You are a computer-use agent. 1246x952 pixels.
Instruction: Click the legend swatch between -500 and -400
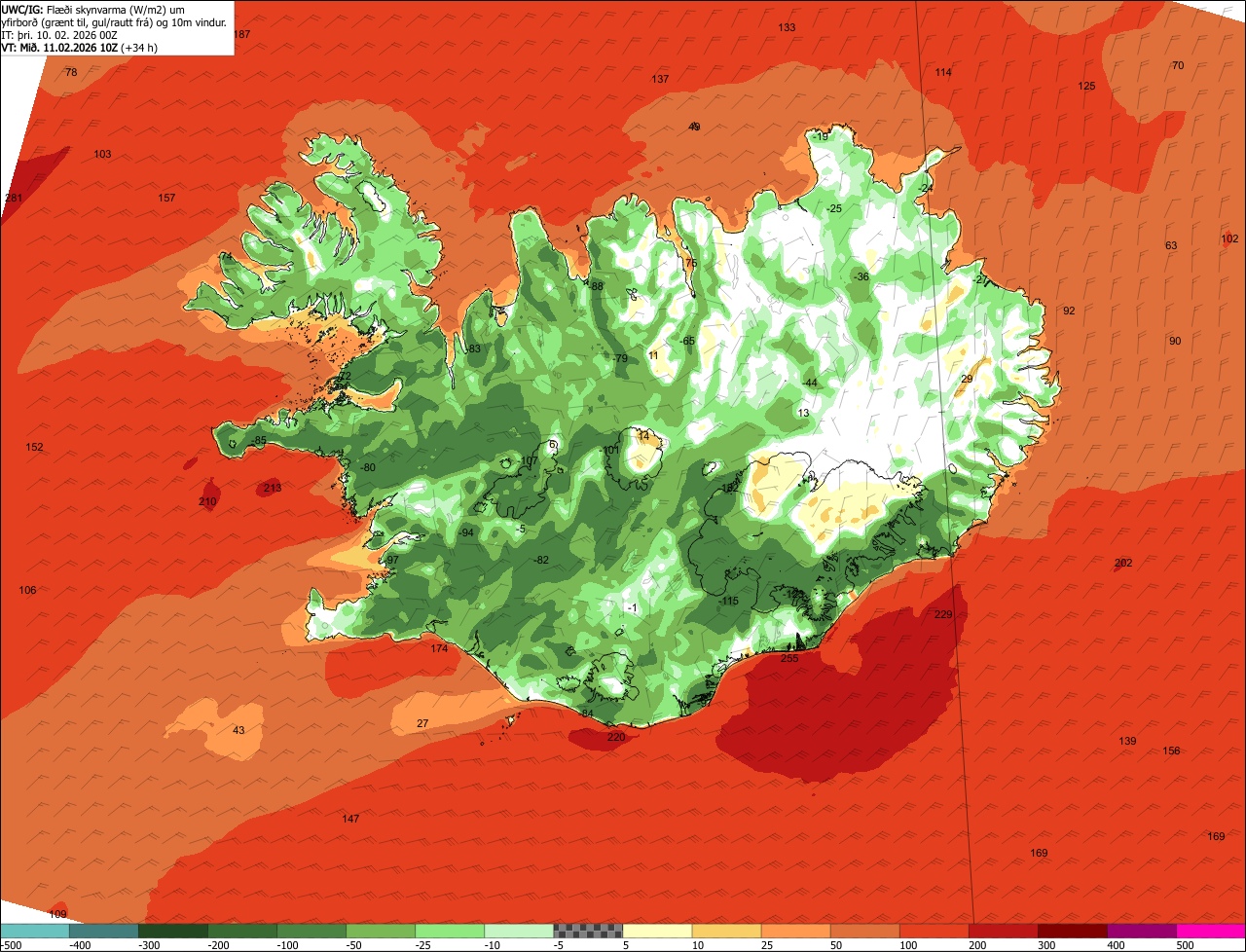pos(35,931)
